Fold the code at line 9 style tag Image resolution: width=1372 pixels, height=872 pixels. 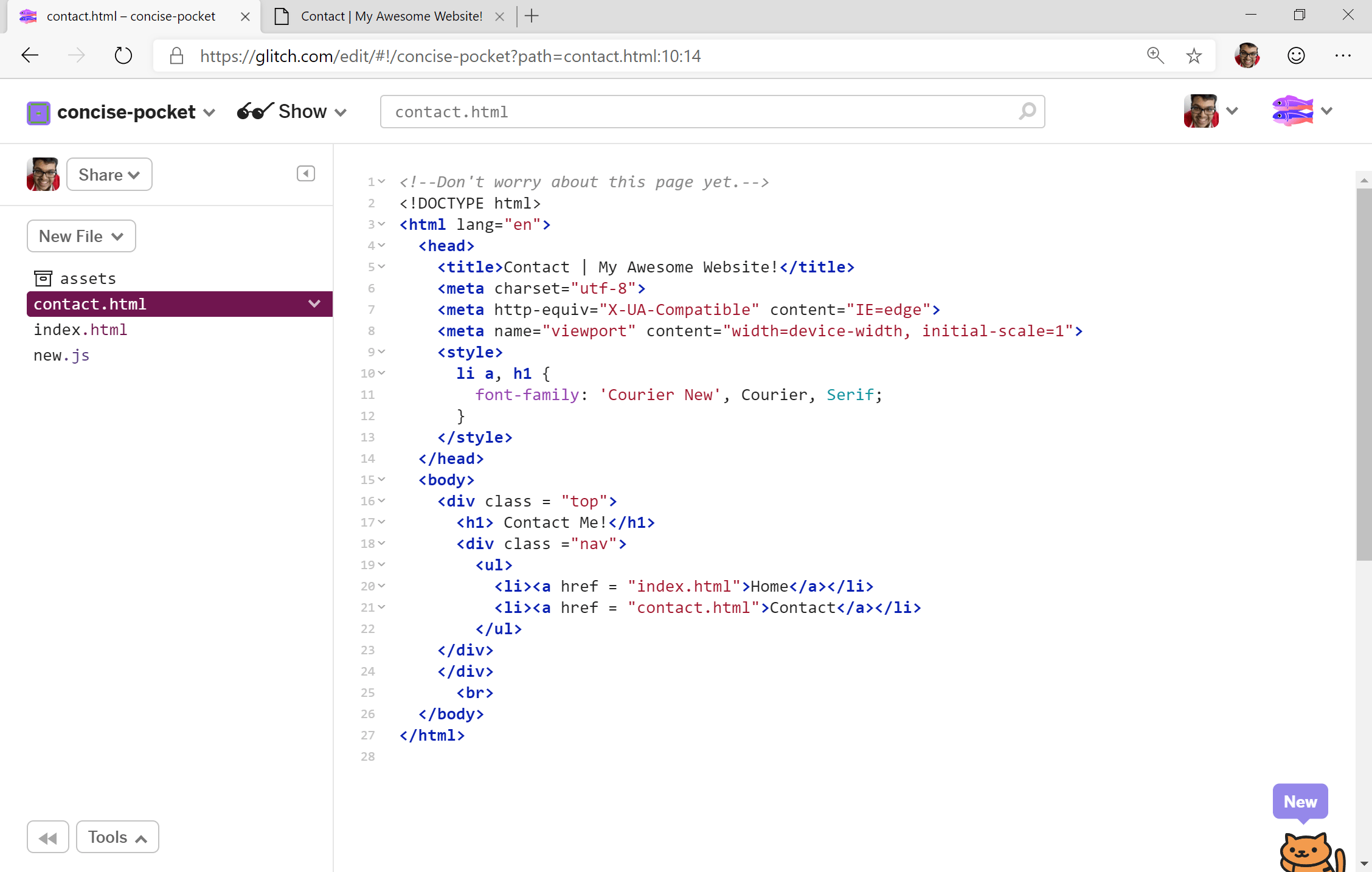(x=382, y=351)
